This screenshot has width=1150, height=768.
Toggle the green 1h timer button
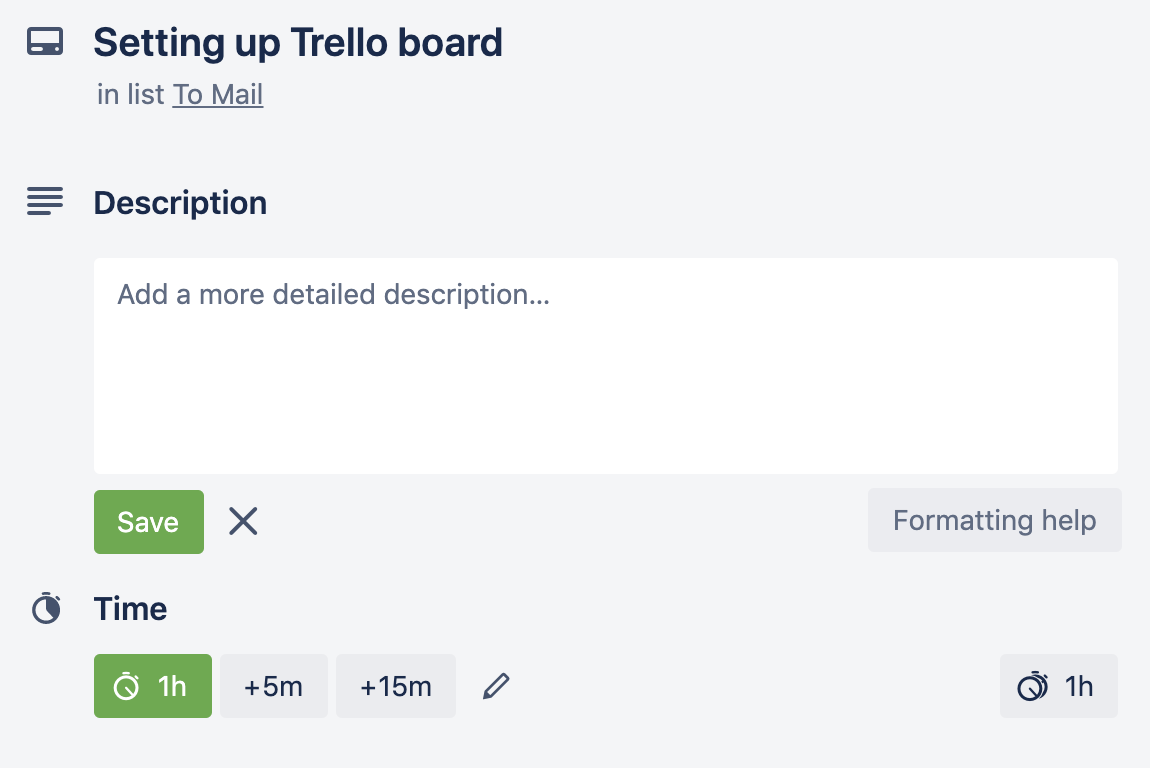[153, 686]
